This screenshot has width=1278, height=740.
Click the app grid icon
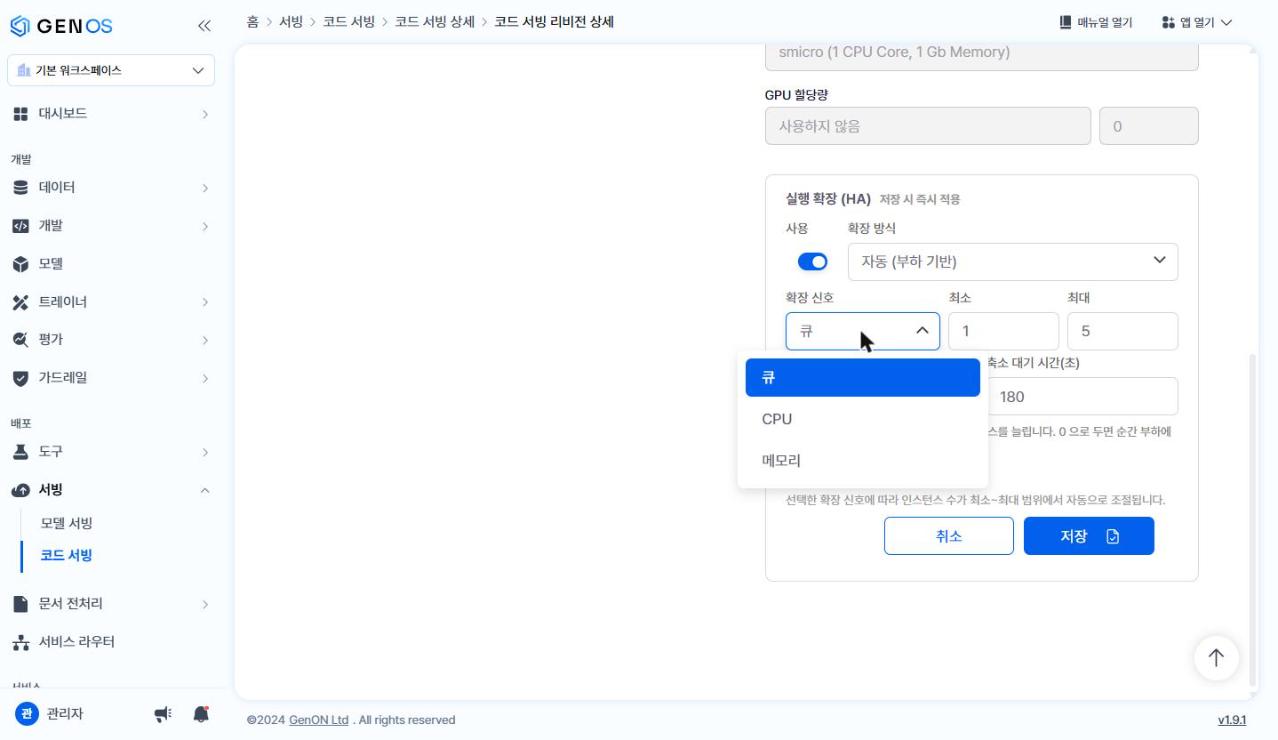[1168, 22]
